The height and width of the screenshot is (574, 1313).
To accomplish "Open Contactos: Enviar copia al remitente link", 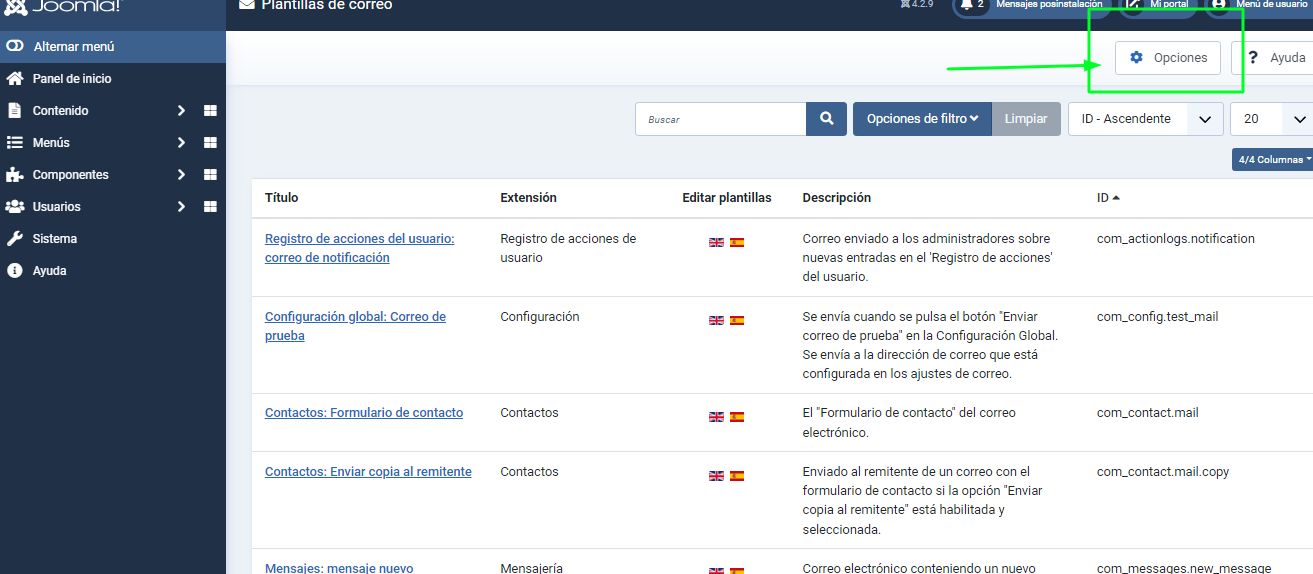I will point(368,472).
